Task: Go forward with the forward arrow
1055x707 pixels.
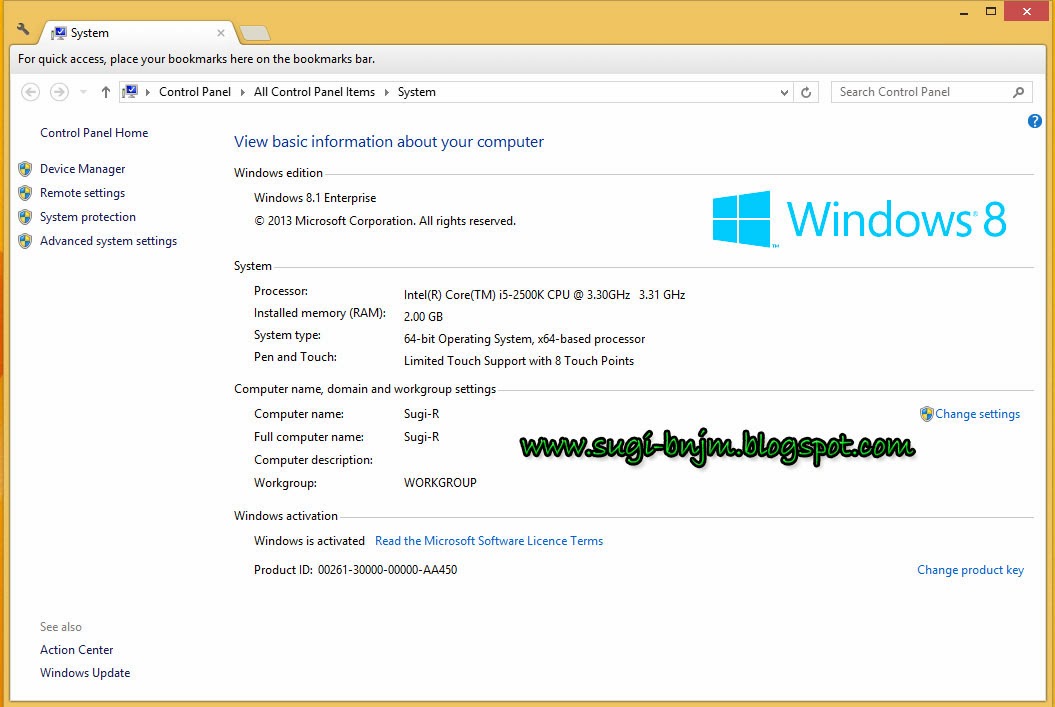Action: [59, 91]
